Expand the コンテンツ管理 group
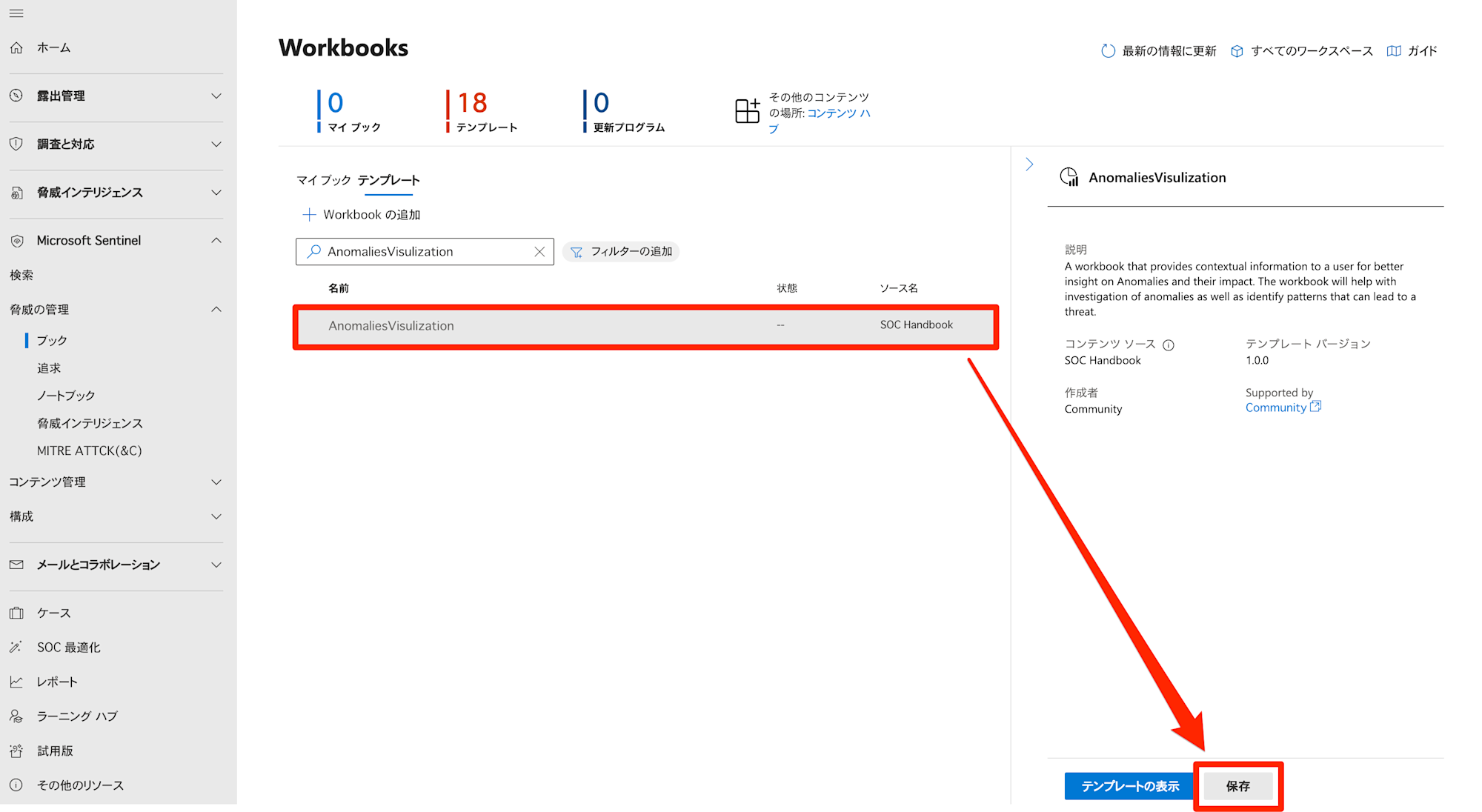This screenshot has height=812, width=1482. 216,482
